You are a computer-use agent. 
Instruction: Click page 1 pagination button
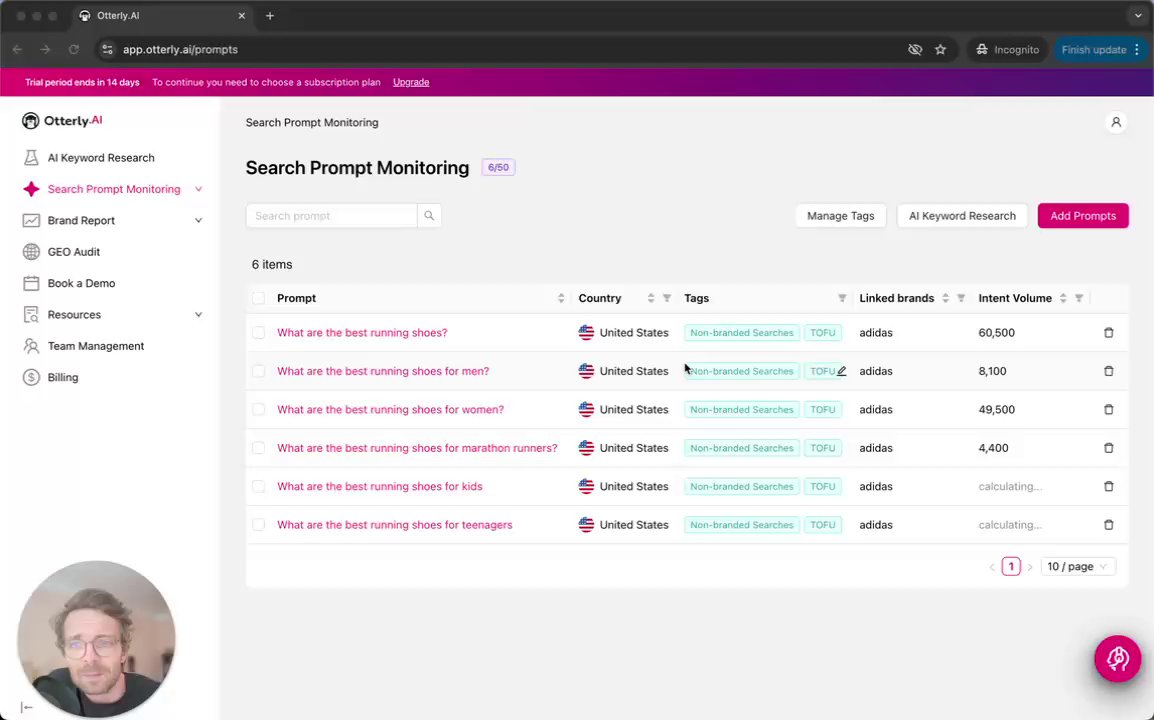(x=1010, y=566)
